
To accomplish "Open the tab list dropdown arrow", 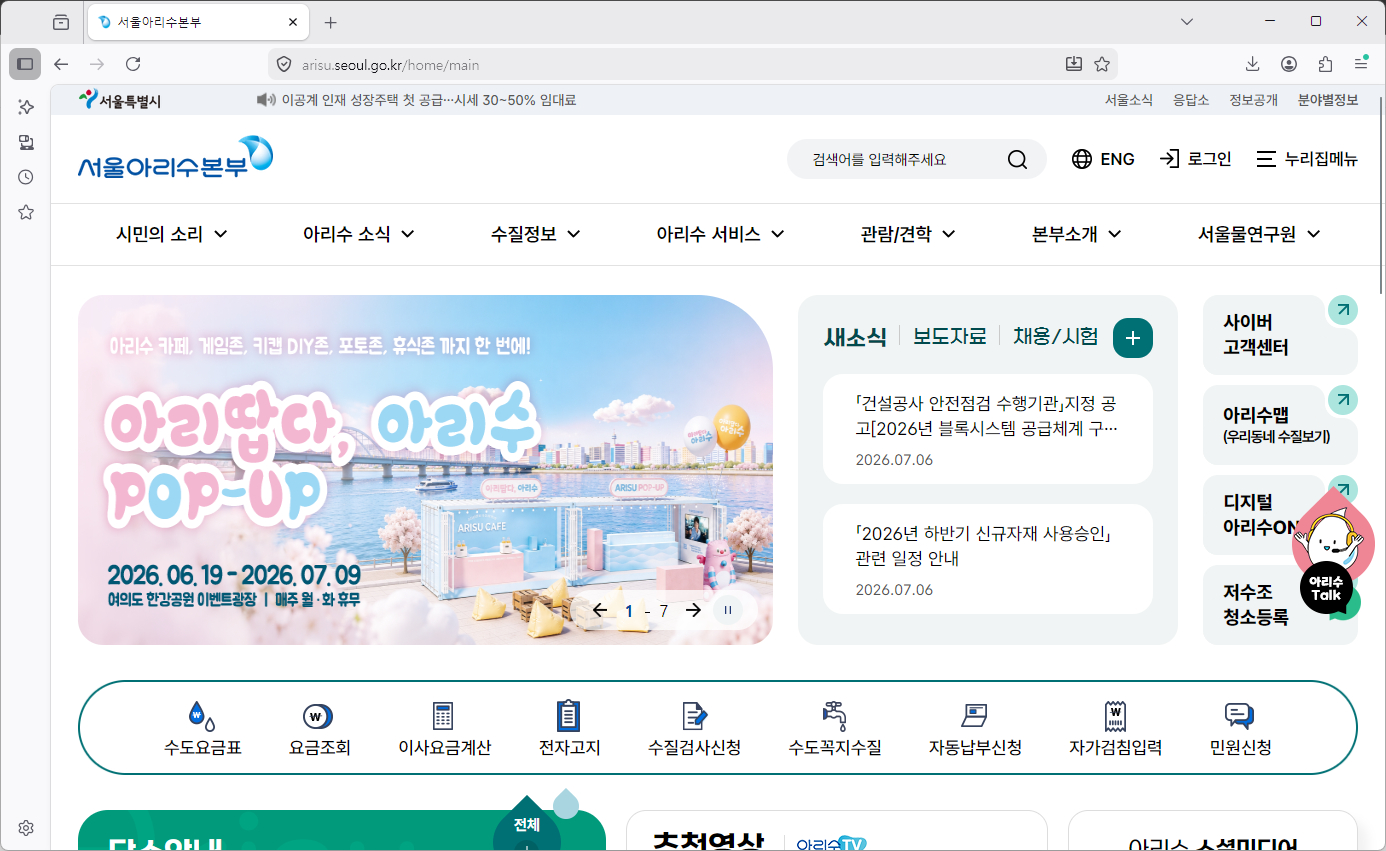I will pos(1187,21).
